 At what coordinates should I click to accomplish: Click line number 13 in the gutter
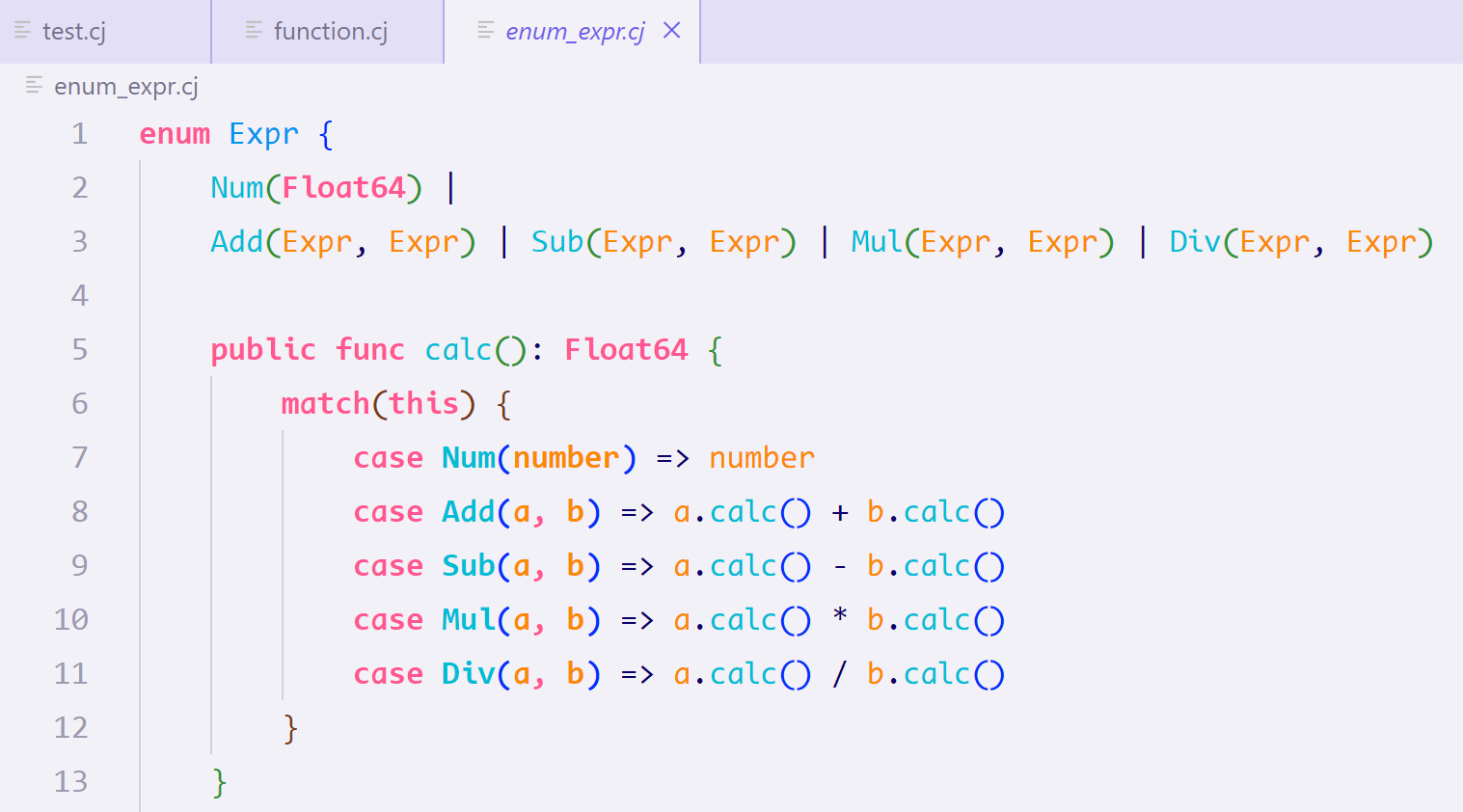pyautogui.click(x=71, y=782)
